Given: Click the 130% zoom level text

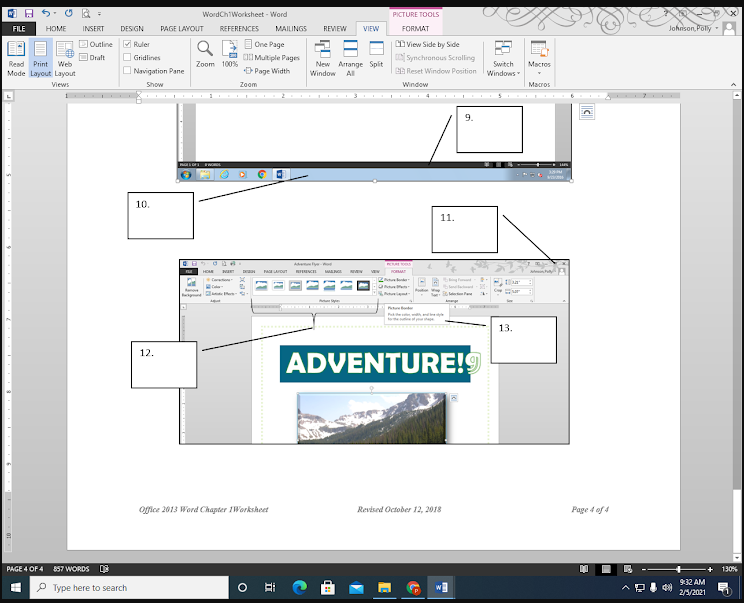Looking at the screenshot, I should tap(730, 569).
